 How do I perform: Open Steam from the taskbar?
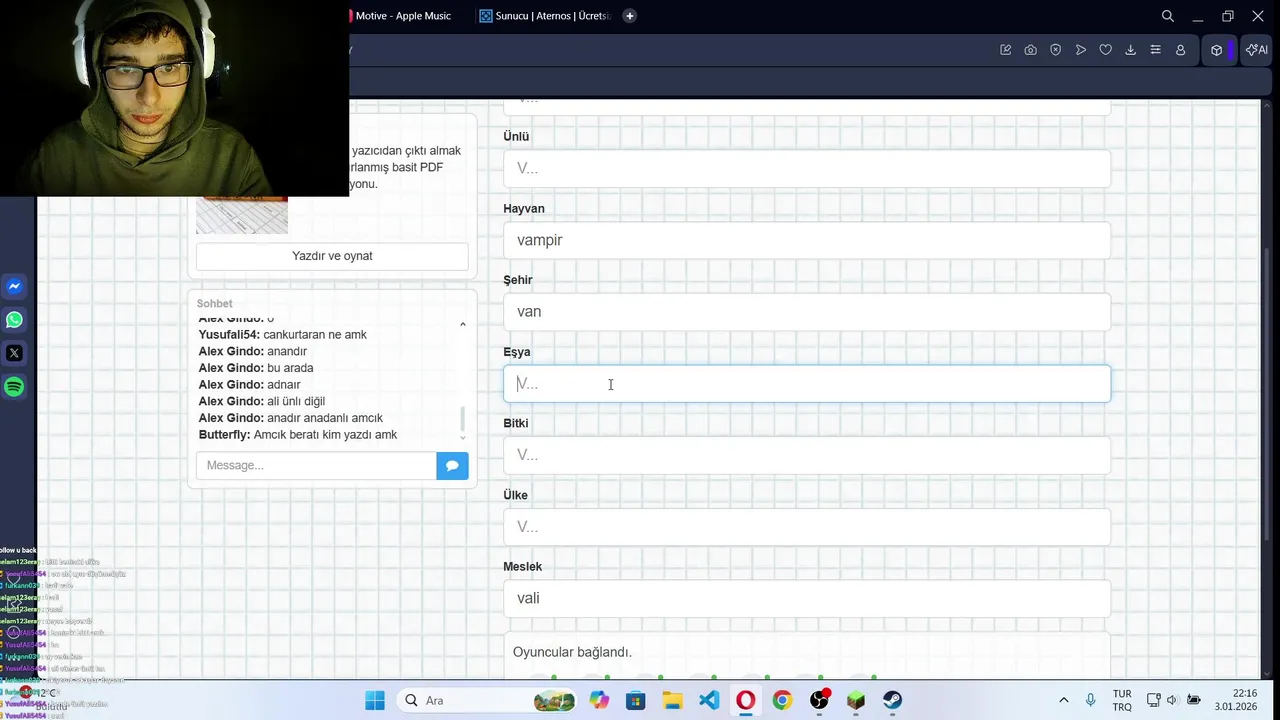pyautogui.click(x=893, y=701)
